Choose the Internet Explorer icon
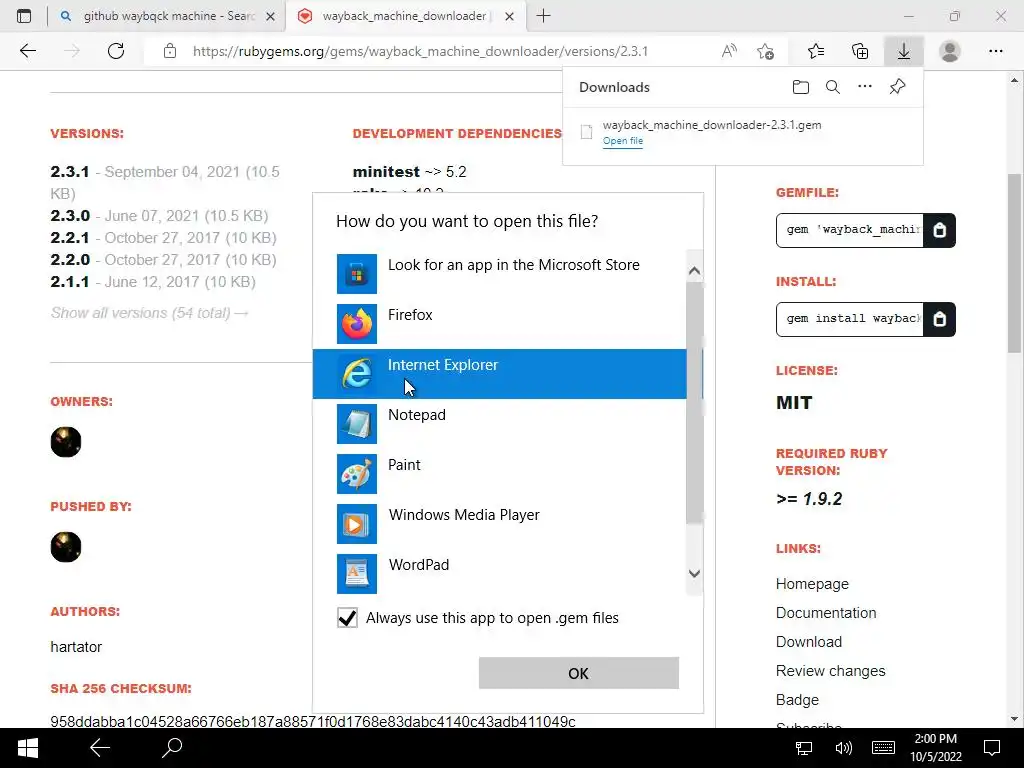The height and width of the screenshot is (768, 1024). 357,374
